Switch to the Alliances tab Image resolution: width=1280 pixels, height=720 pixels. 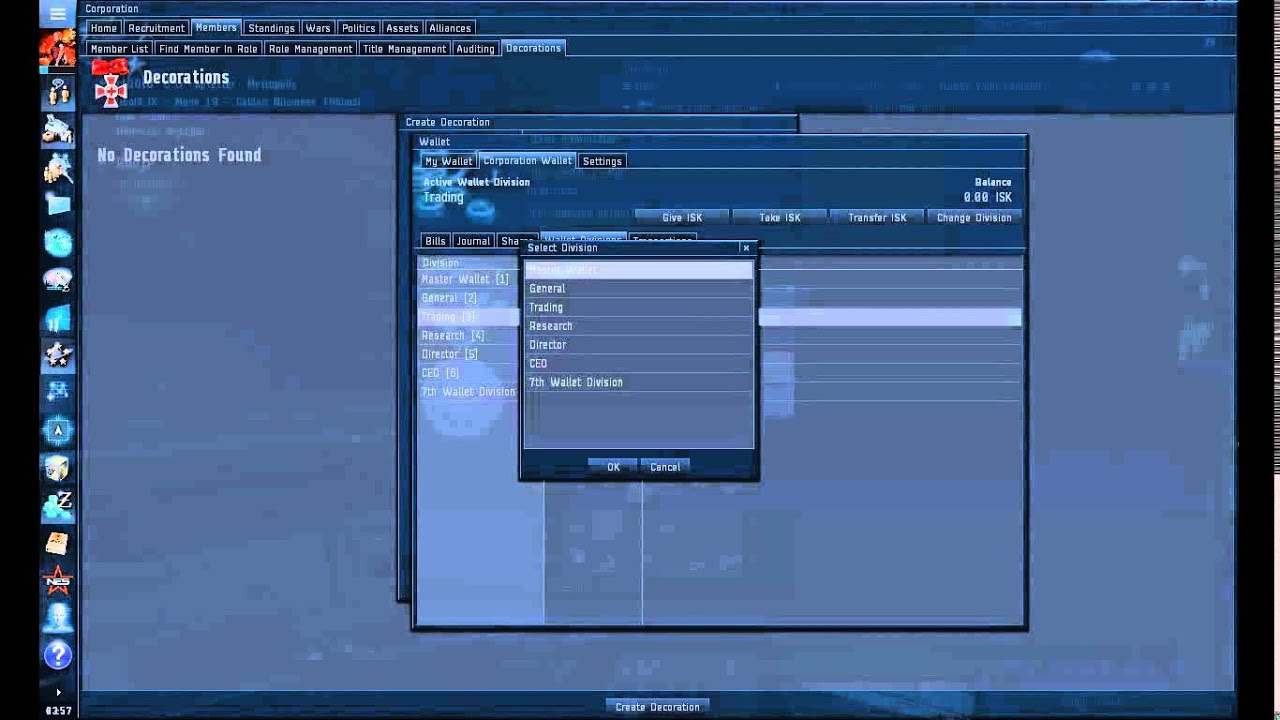(450, 28)
